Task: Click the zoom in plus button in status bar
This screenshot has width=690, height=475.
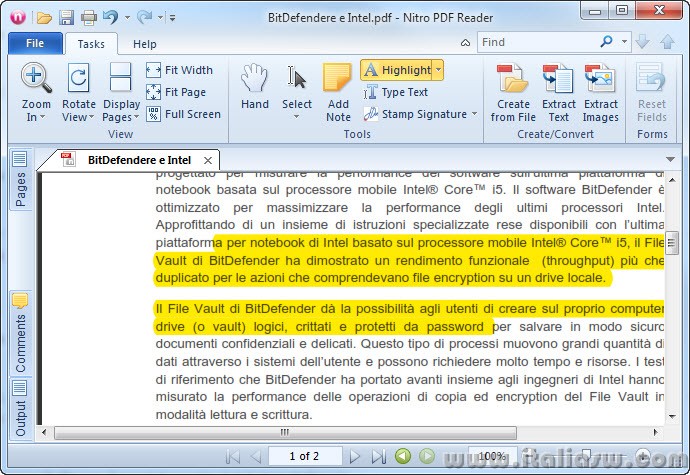Action: pos(644,456)
